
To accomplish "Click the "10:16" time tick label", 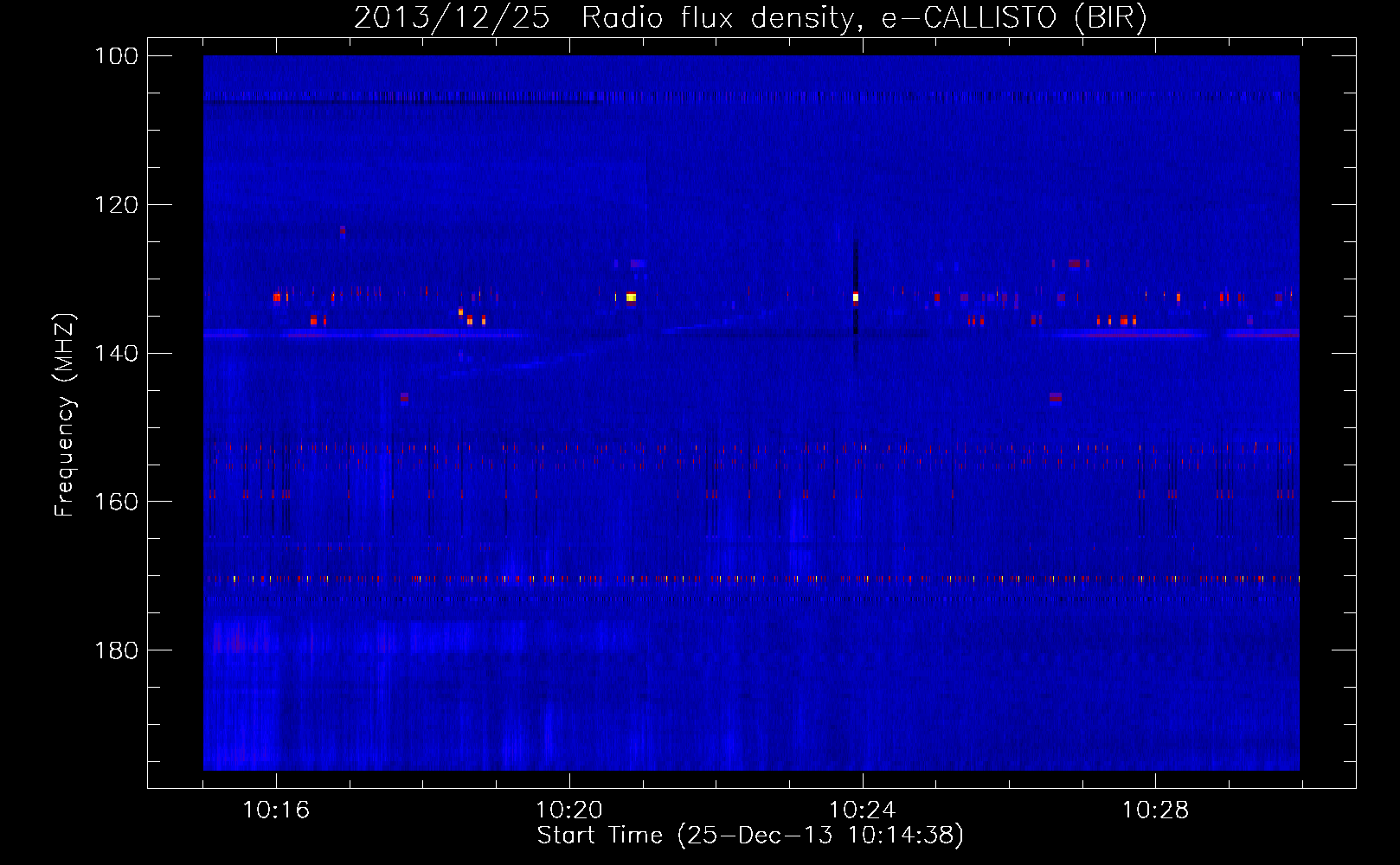I will 276,811.
